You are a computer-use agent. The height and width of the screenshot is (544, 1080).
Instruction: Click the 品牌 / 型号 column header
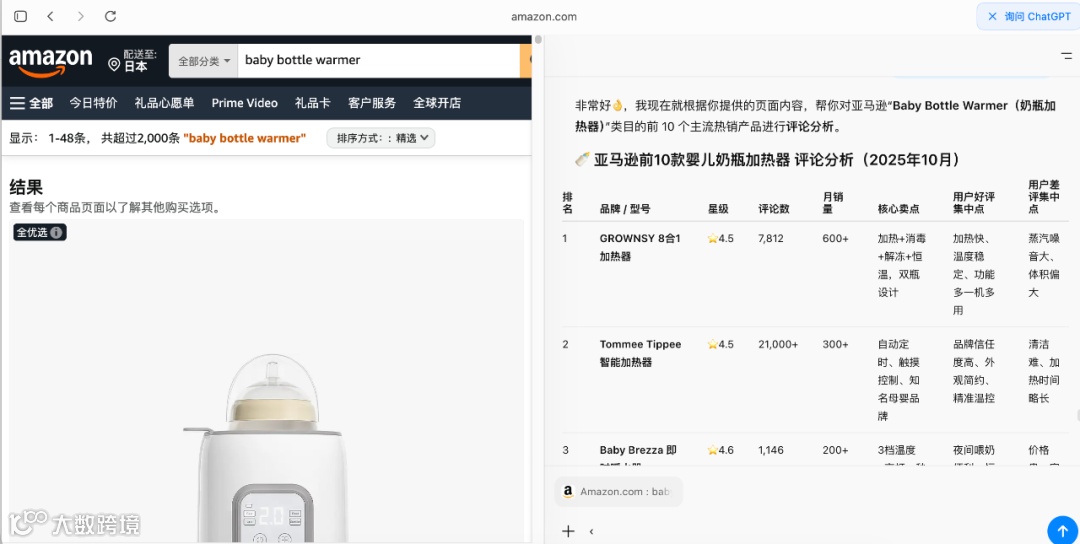pos(625,209)
